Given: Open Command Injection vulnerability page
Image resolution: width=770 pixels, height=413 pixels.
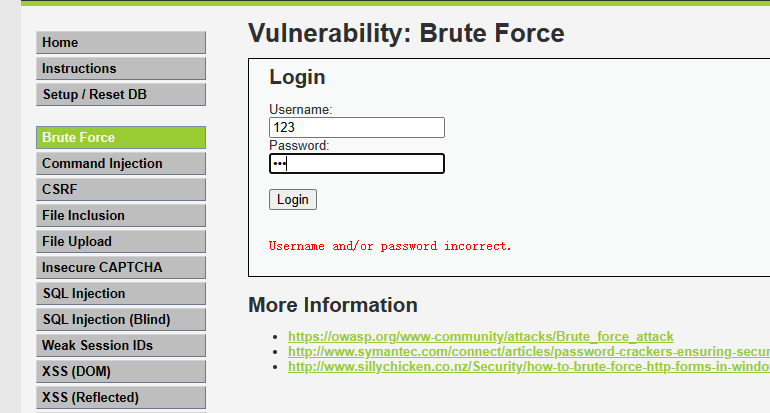Looking at the screenshot, I should (x=120, y=164).
